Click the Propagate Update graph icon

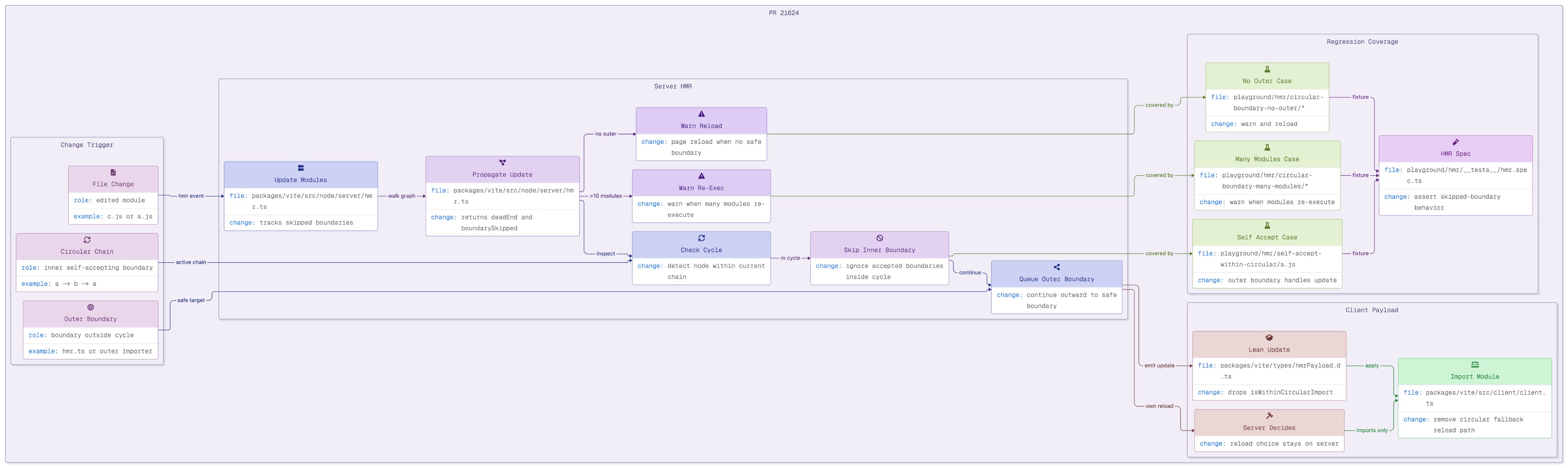pyautogui.click(x=502, y=163)
